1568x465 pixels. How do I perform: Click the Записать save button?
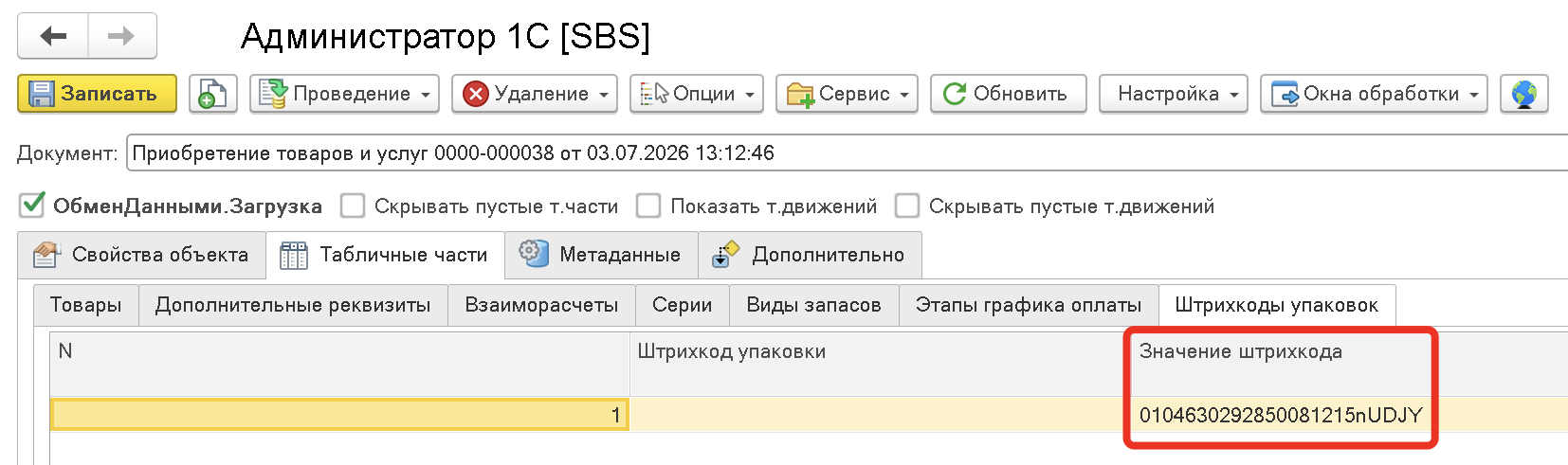(x=97, y=94)
